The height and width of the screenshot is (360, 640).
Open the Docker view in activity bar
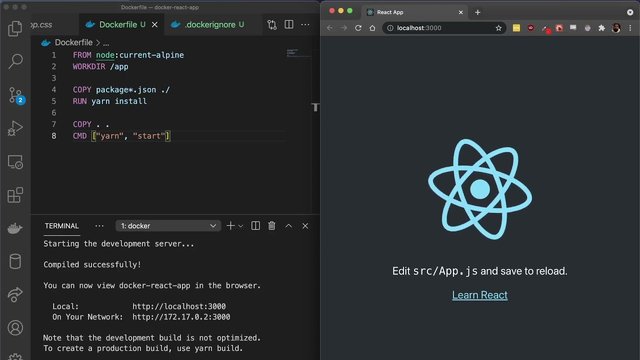coord(15,228)
